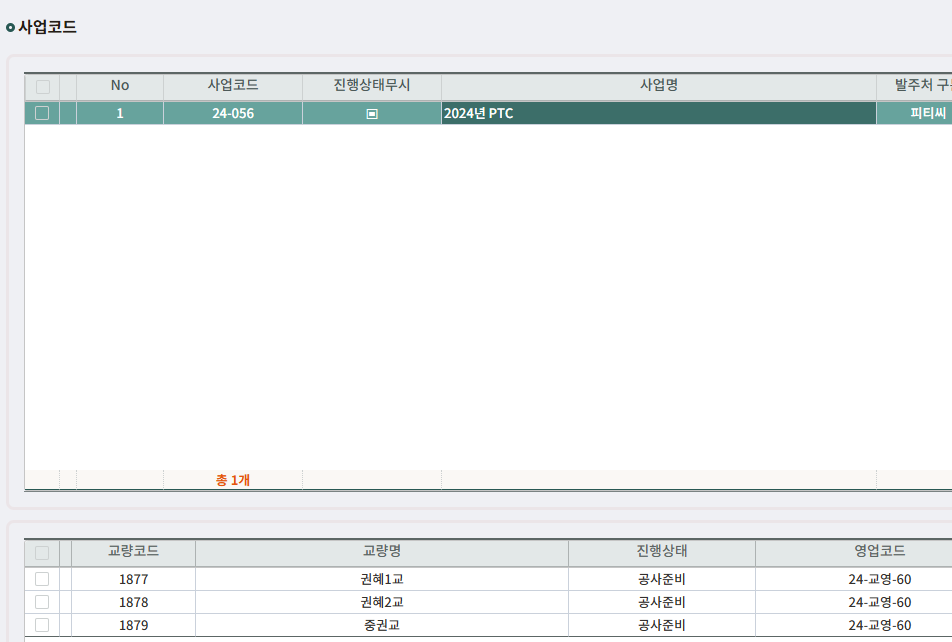Check the checkbox for bridge 1877
Image resolution: width=952 pixels, height=642 pixels.
point(42,579)
